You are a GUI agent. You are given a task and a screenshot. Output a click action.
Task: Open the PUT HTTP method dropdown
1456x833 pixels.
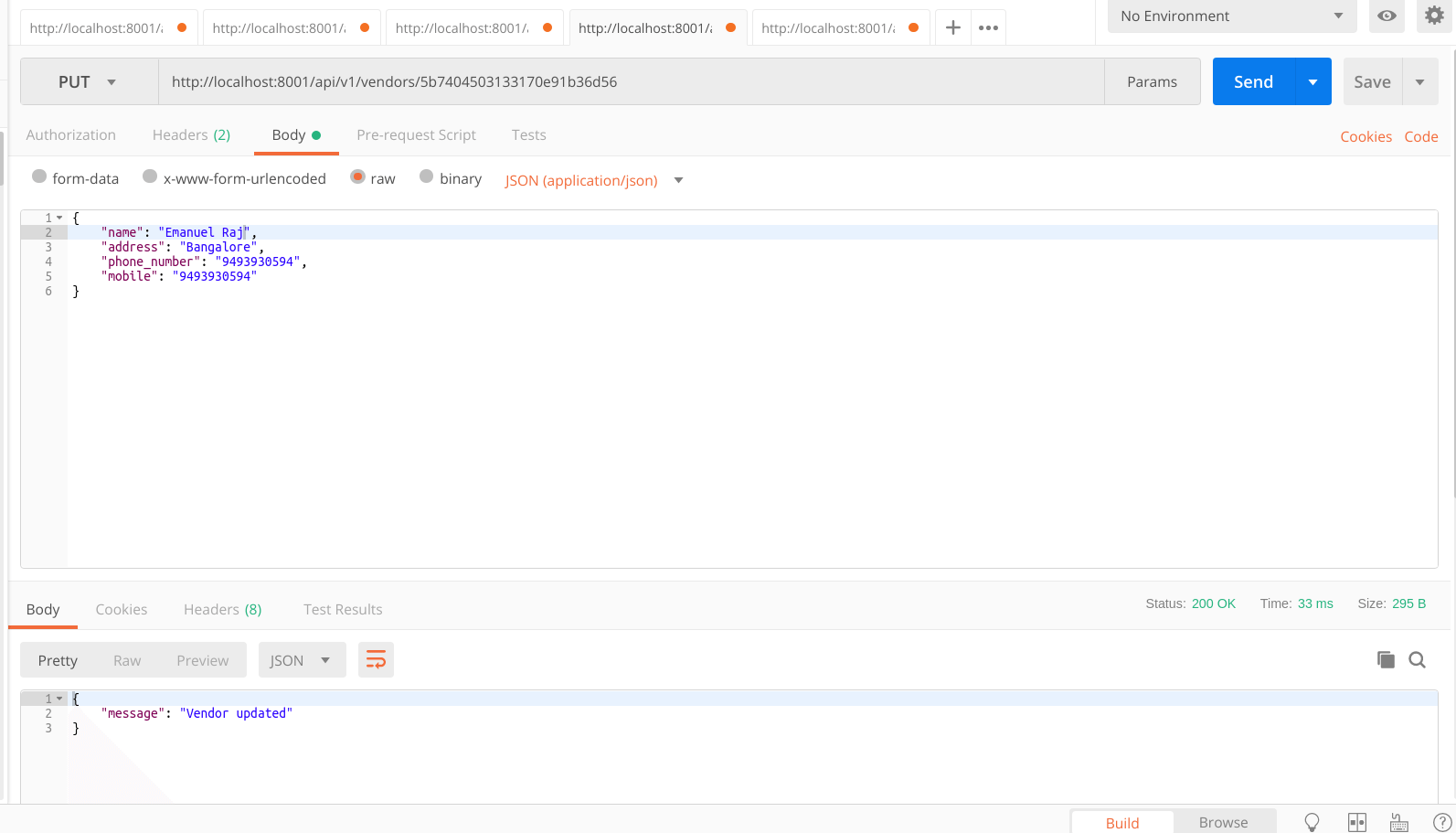(90, 81)
